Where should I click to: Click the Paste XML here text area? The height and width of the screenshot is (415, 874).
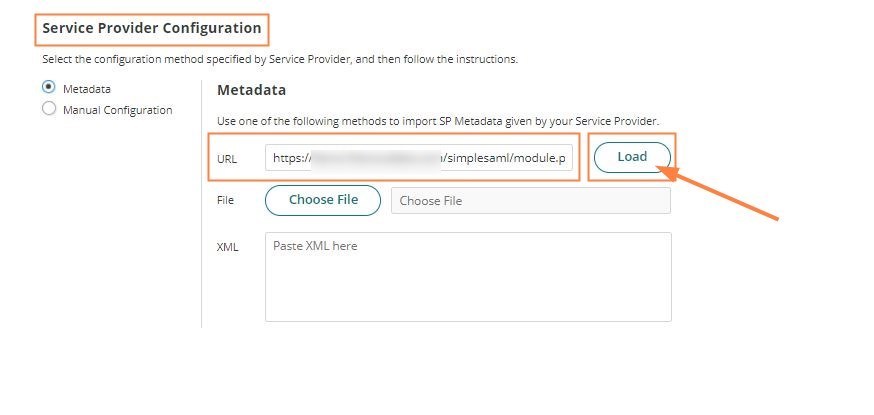click(x=467, y=277)
